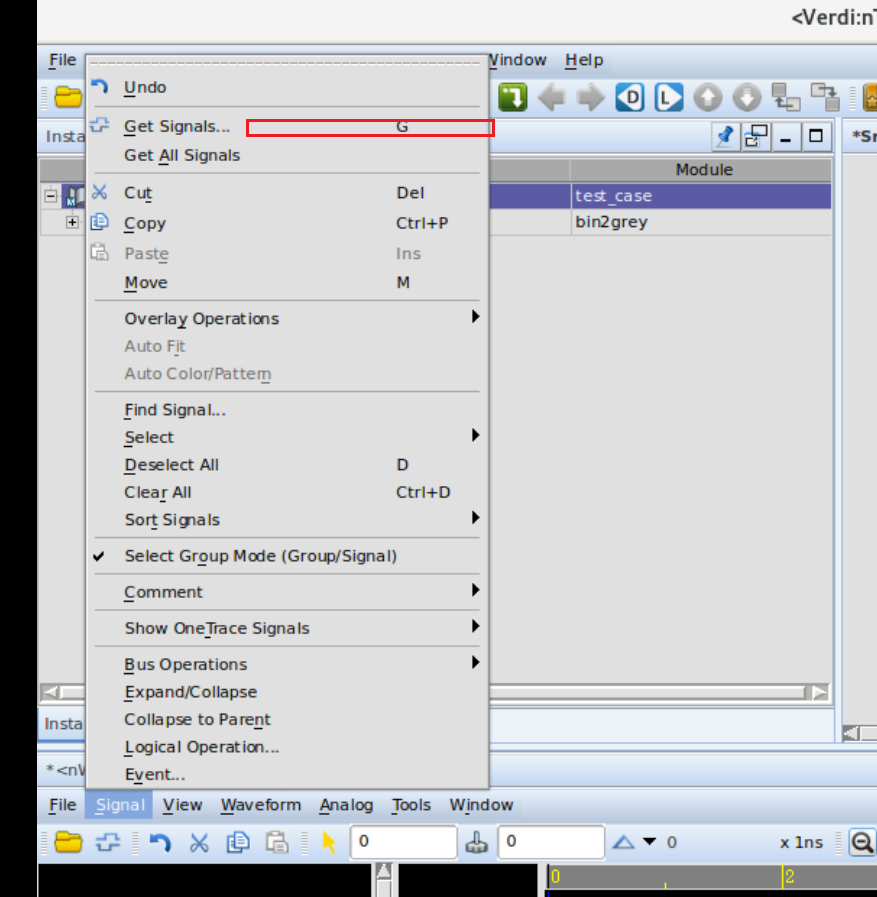Open waveform View menu
The image size is (877, 897).
pyautogui.click(x=182, y=805)
